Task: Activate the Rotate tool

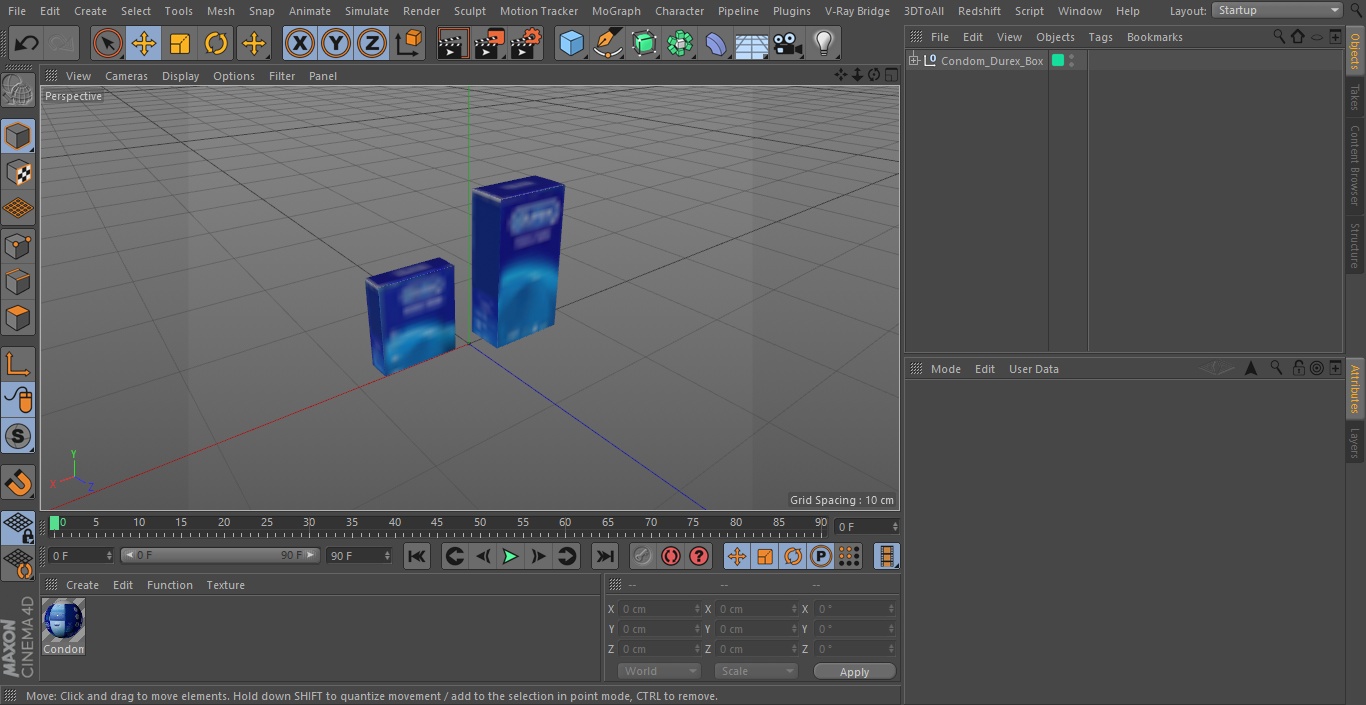Action: (x=216, y=43)
